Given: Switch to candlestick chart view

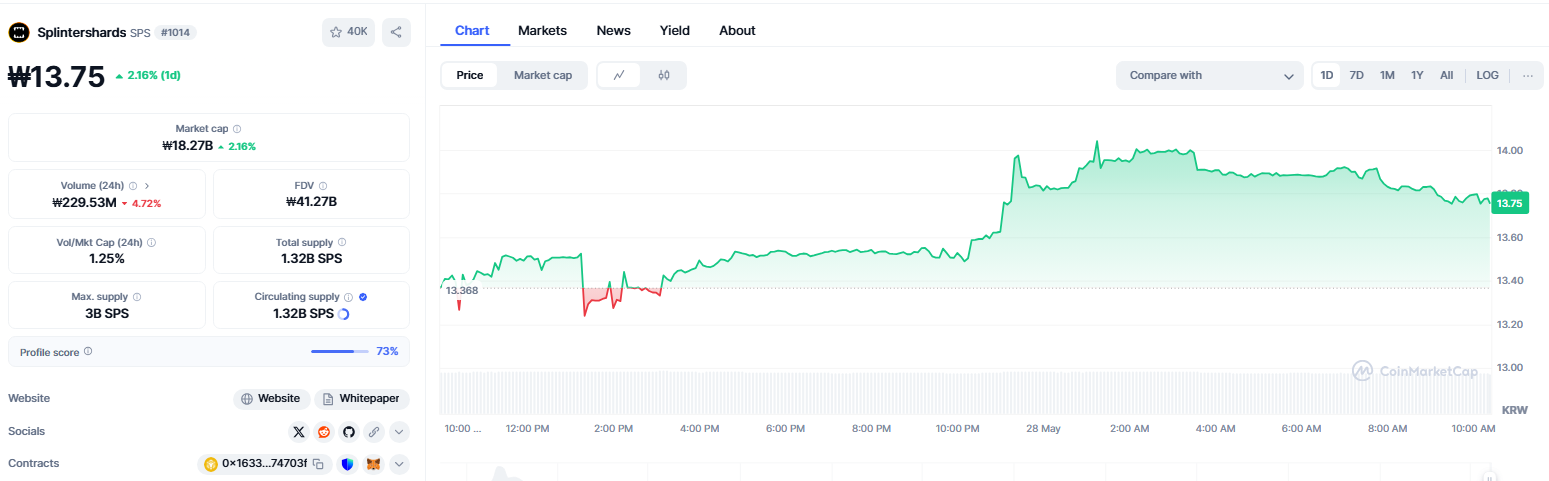Looking at the screenshot, I should coord(663,75).
